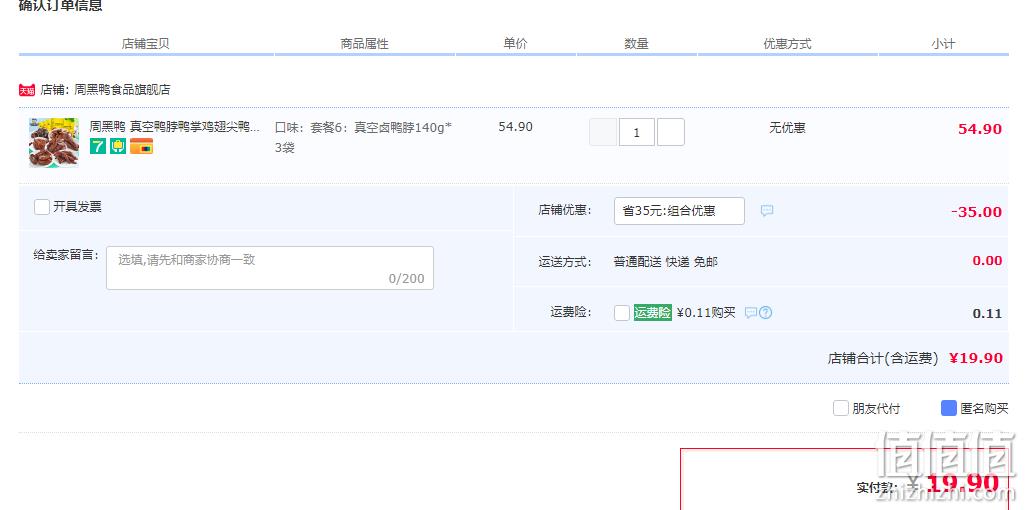Click the 优惠方式 column header
1025x510 pixels.
pos(788,44)
